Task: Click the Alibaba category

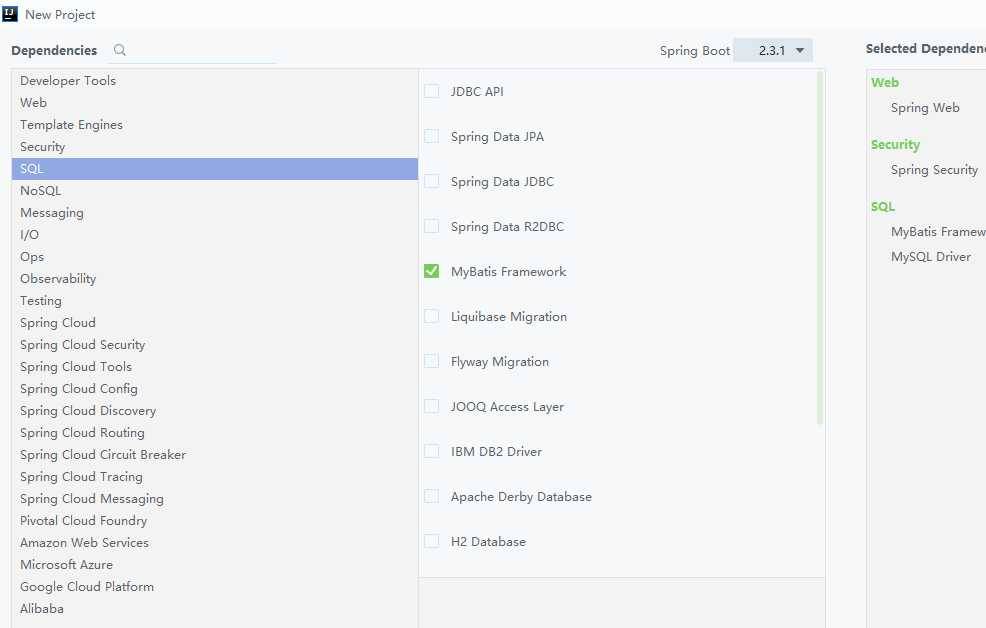Action: pyautogui.click(x=42, y=608)
